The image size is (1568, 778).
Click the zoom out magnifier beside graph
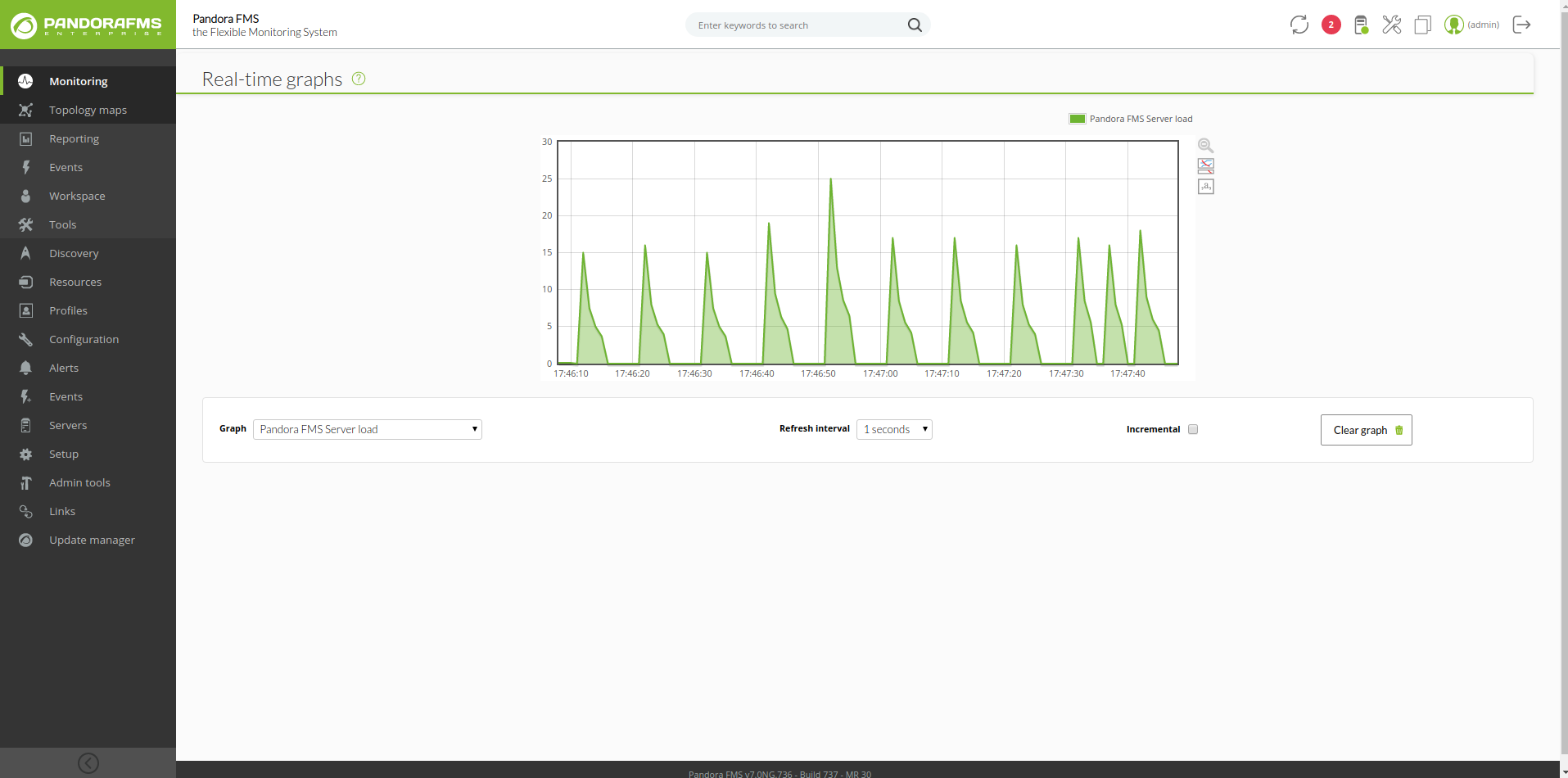[x=1206, y=146]
